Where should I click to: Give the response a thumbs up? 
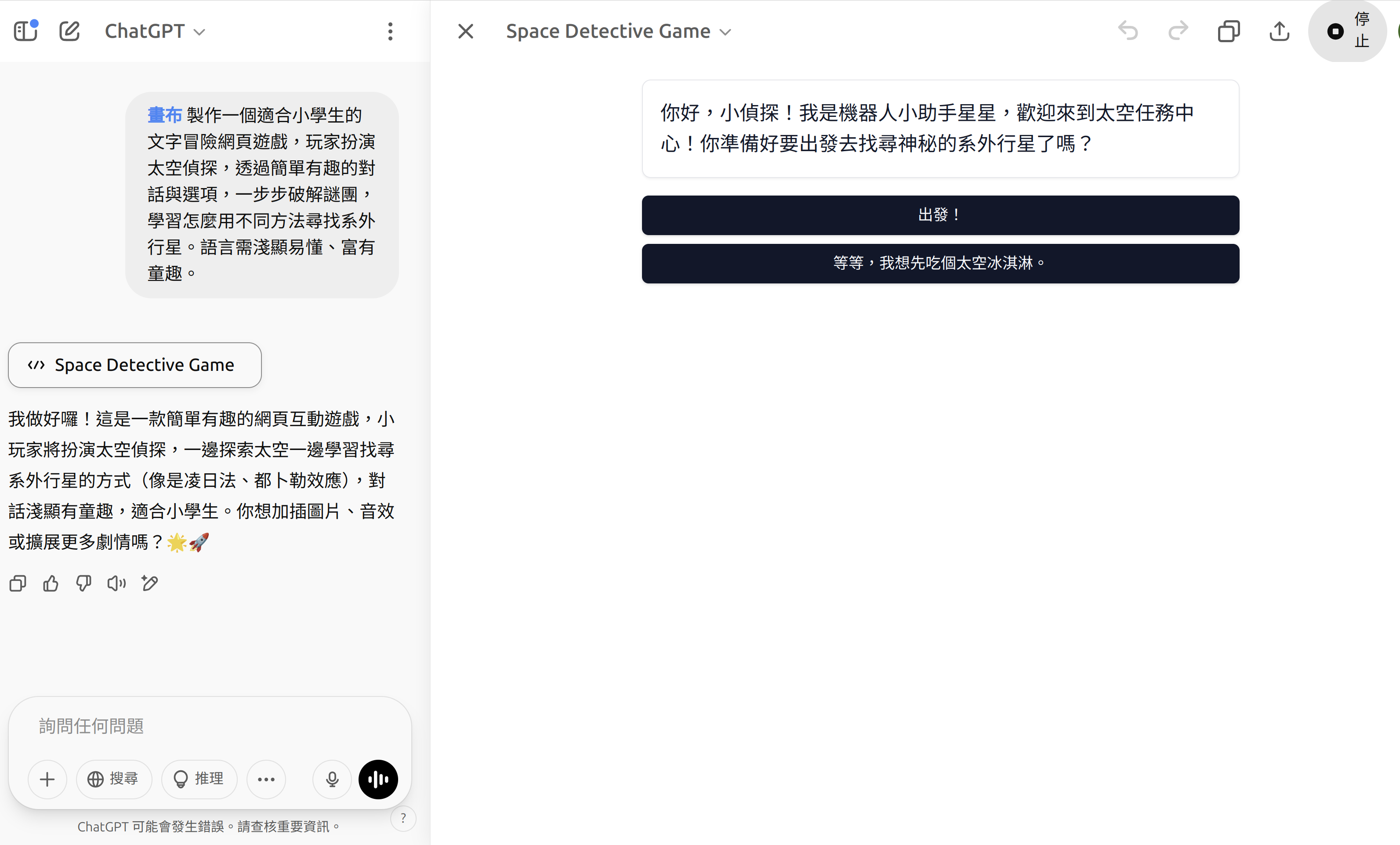(x=51, y=583)
